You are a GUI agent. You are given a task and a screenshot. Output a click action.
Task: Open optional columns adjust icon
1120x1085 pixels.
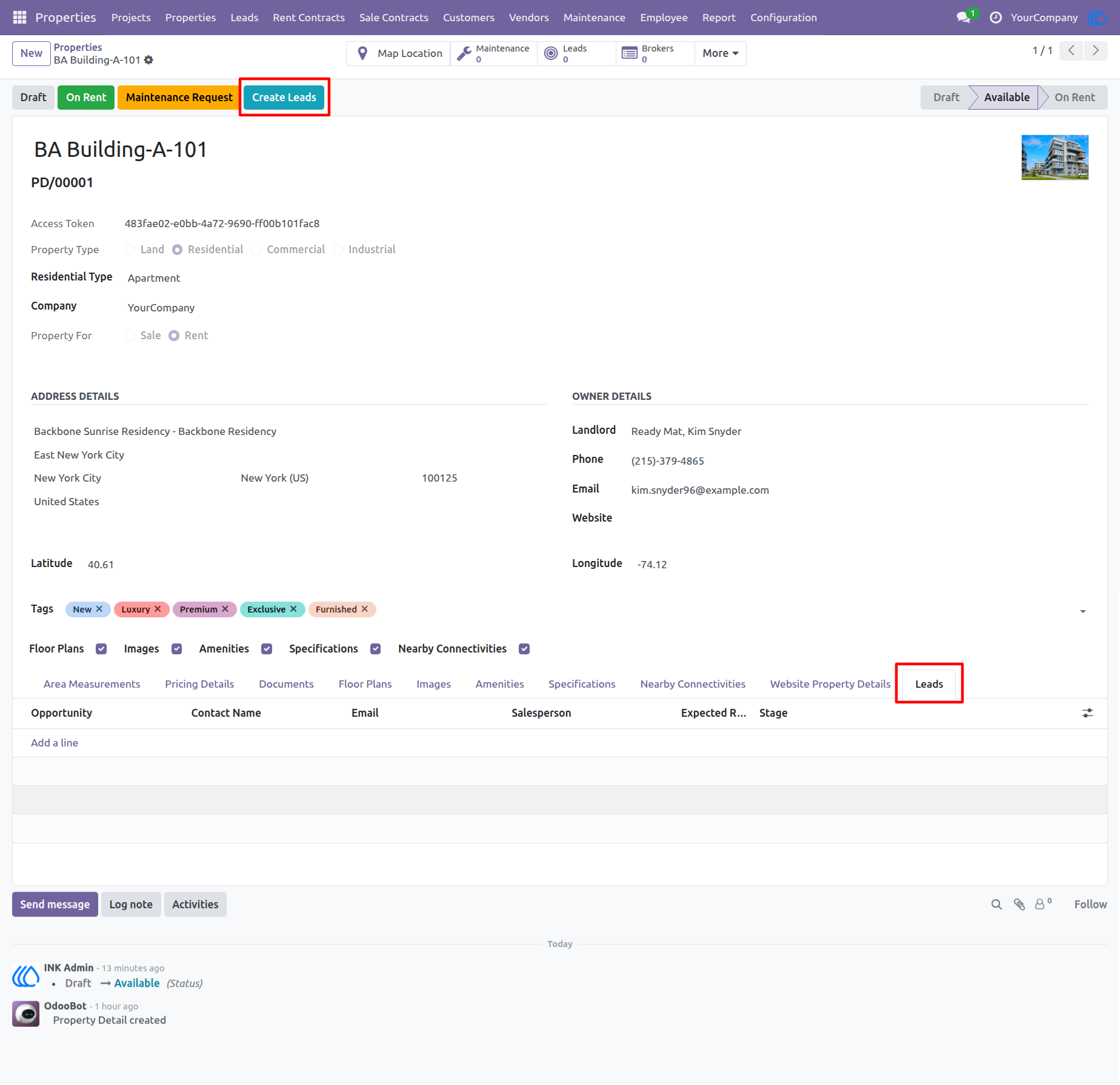pyautogui.click(x=1088, y=714)
